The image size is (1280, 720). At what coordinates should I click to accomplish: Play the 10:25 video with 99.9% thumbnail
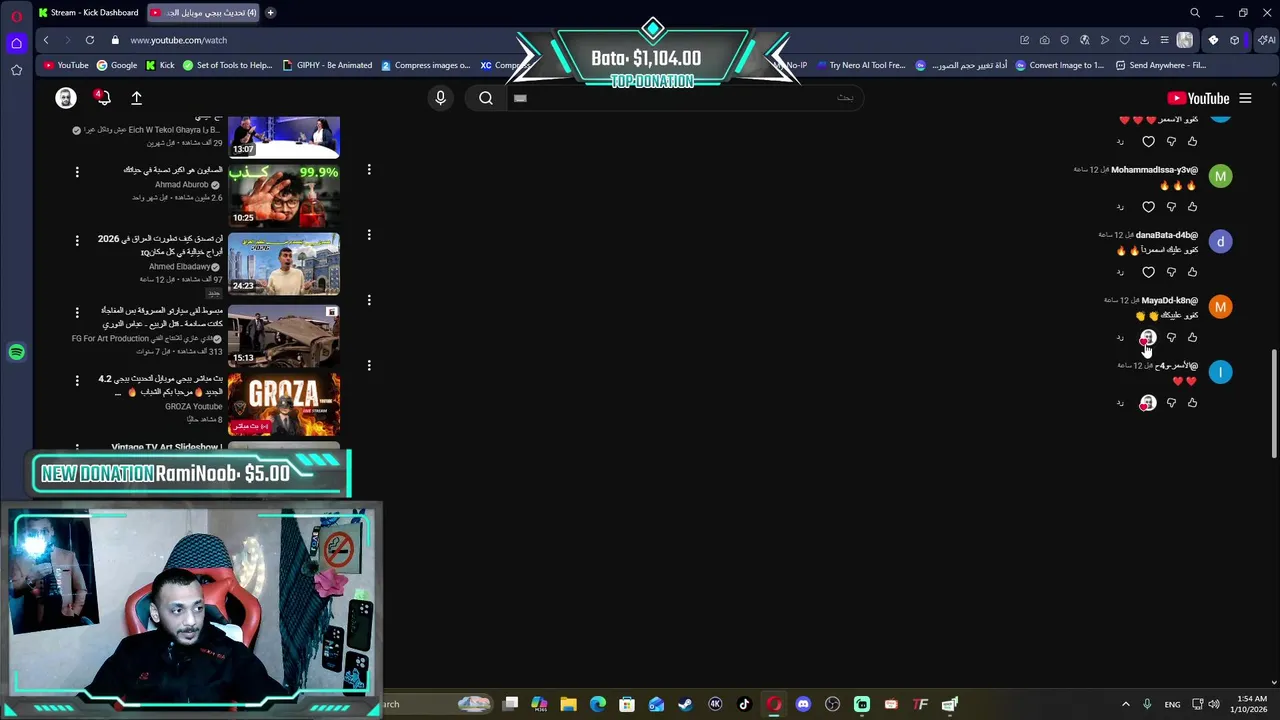(284, 195)
